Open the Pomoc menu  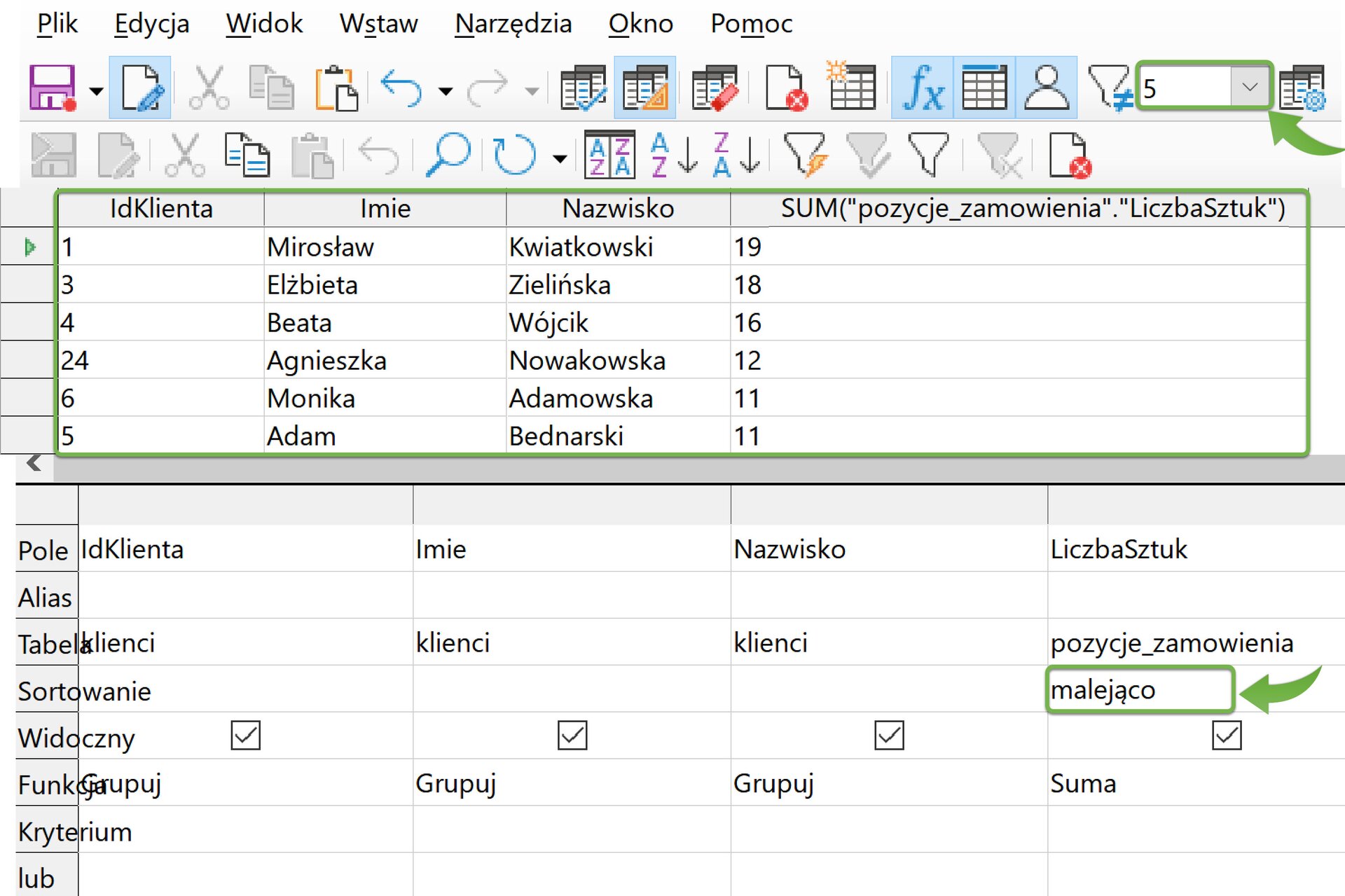752,24
